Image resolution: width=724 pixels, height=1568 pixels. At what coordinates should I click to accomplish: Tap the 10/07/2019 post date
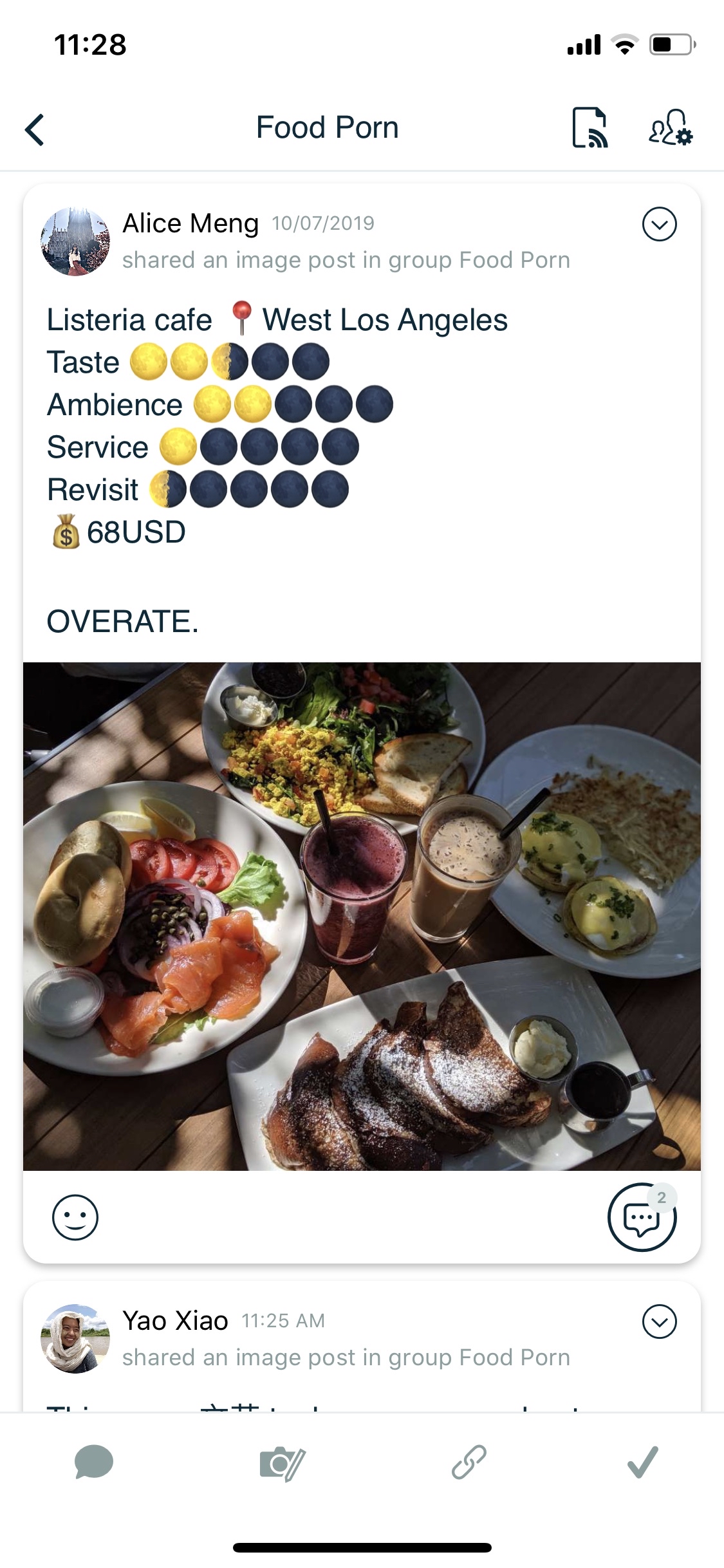323,223
